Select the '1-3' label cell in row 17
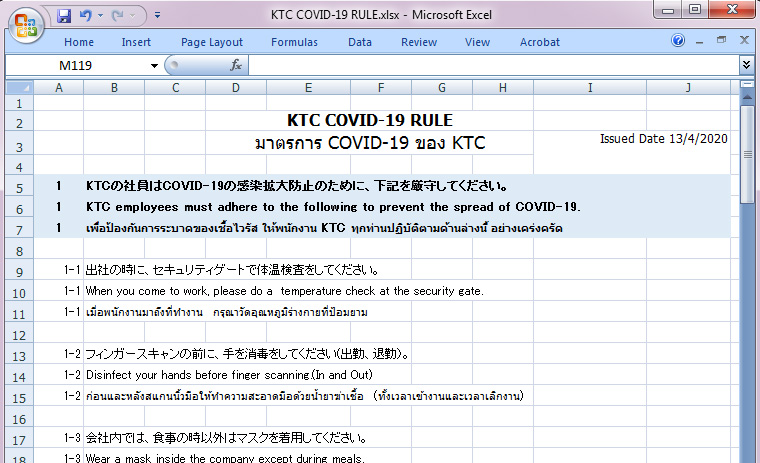The width and height of the screenshot is (760, 463). 72,438
